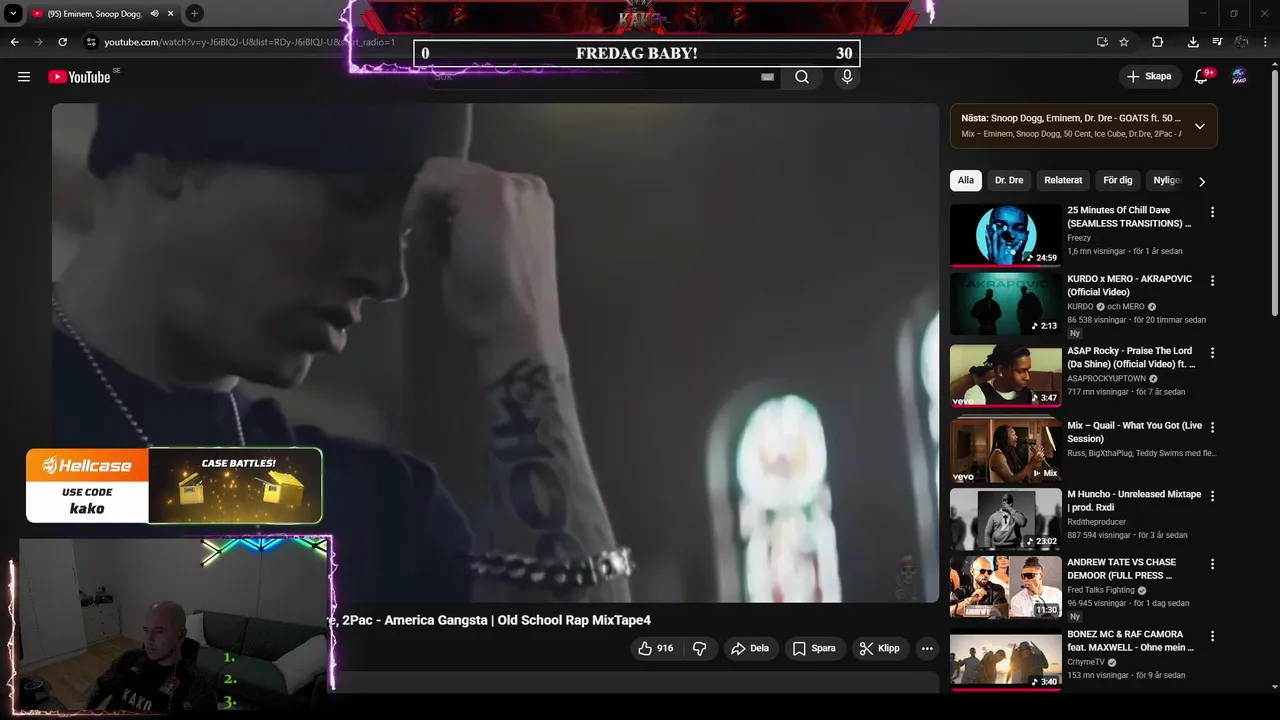Open the YouTube hamburger guide menu

24,77
